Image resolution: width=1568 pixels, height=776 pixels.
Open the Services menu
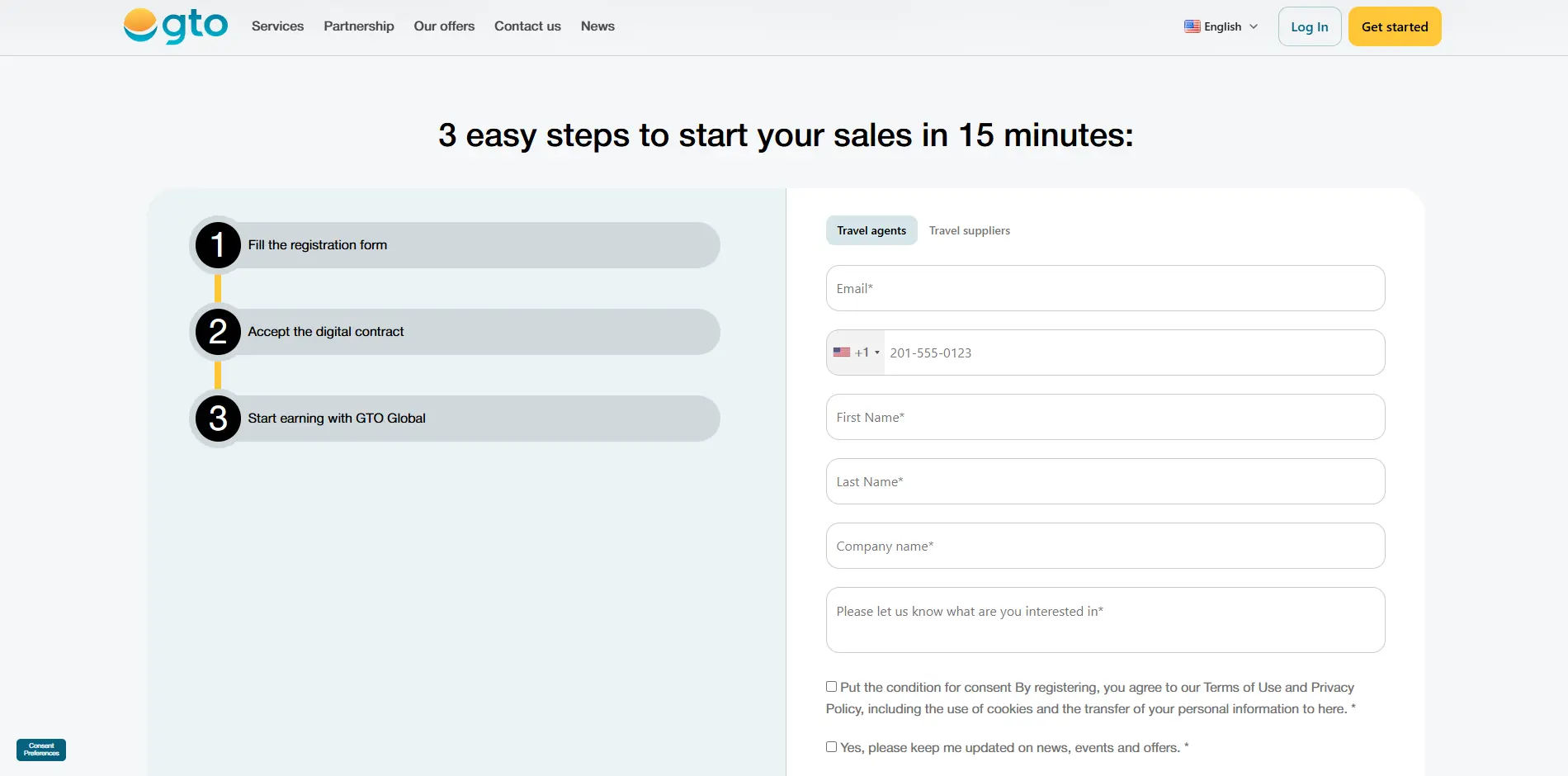277,26
